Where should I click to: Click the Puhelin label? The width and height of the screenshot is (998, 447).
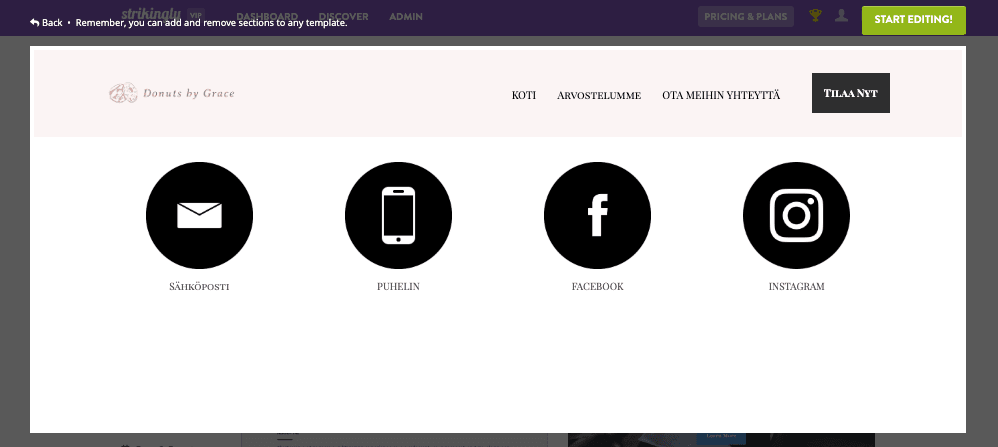point(398,287)
